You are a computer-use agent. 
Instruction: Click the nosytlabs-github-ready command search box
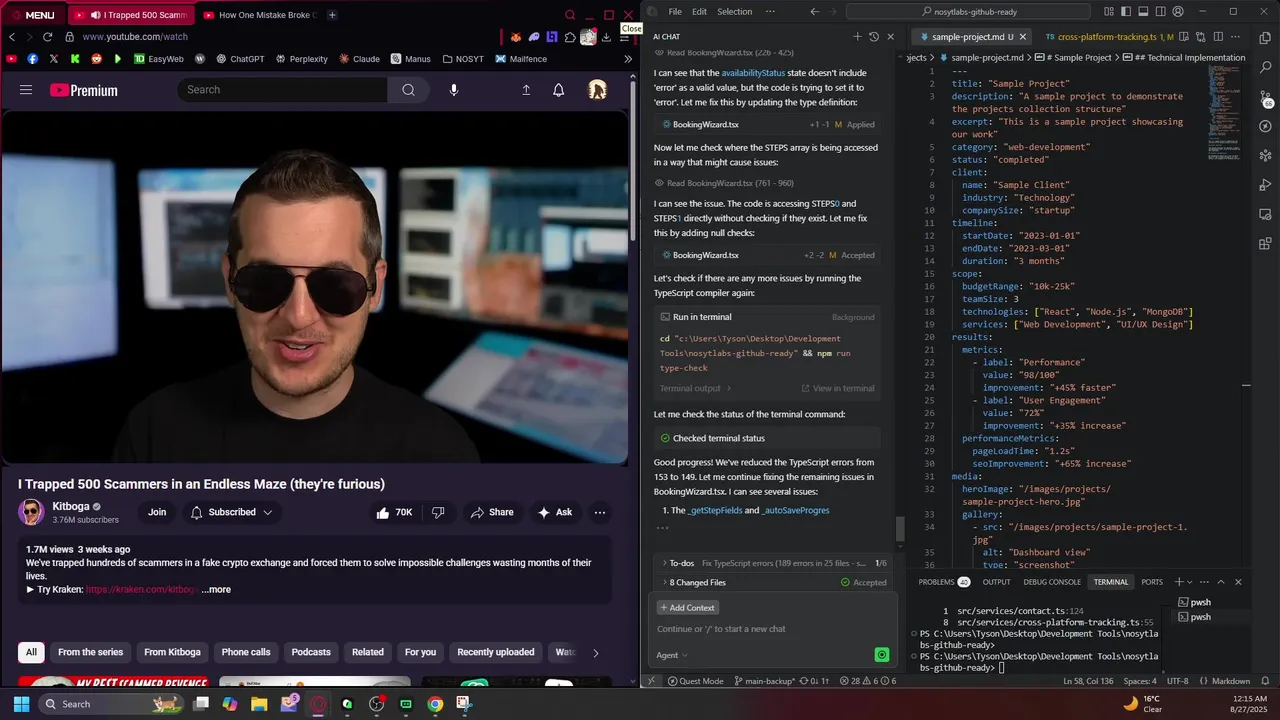click(x=968, y=12)
